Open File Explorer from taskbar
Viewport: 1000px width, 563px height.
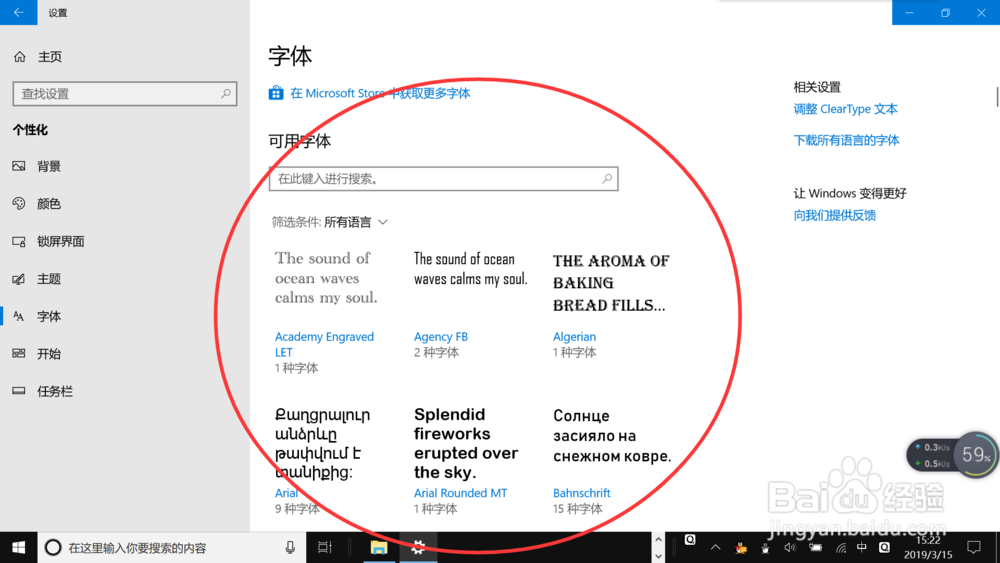[379, 548]
